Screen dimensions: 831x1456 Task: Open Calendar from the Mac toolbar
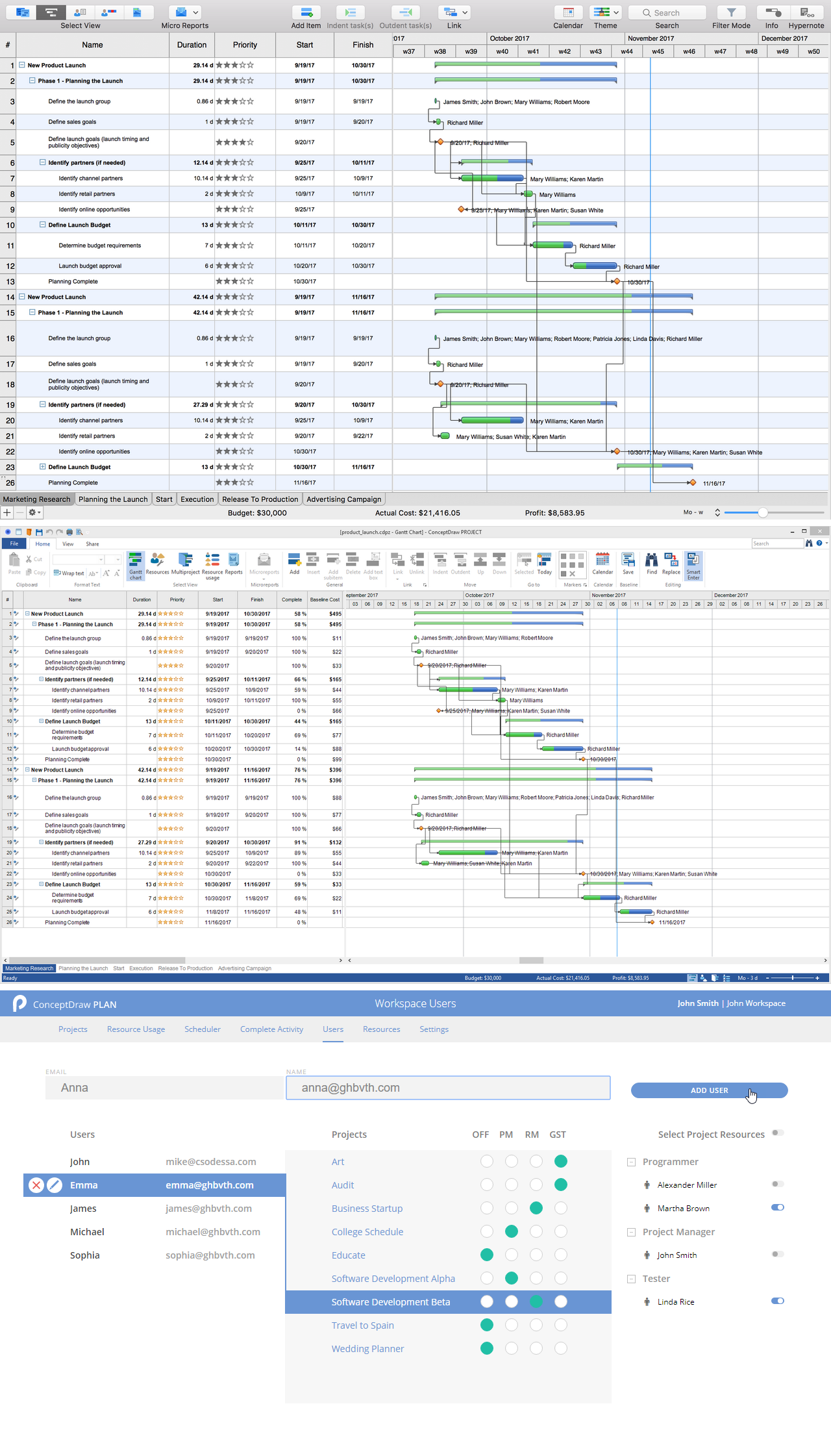(x=568, y=12)
